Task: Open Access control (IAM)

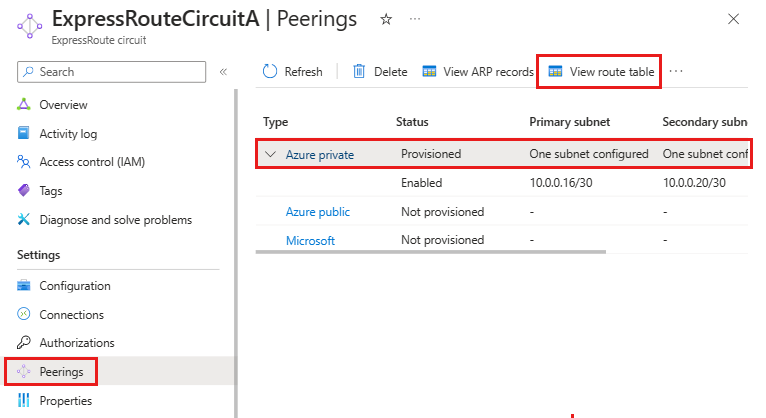Action: (90, 162)
